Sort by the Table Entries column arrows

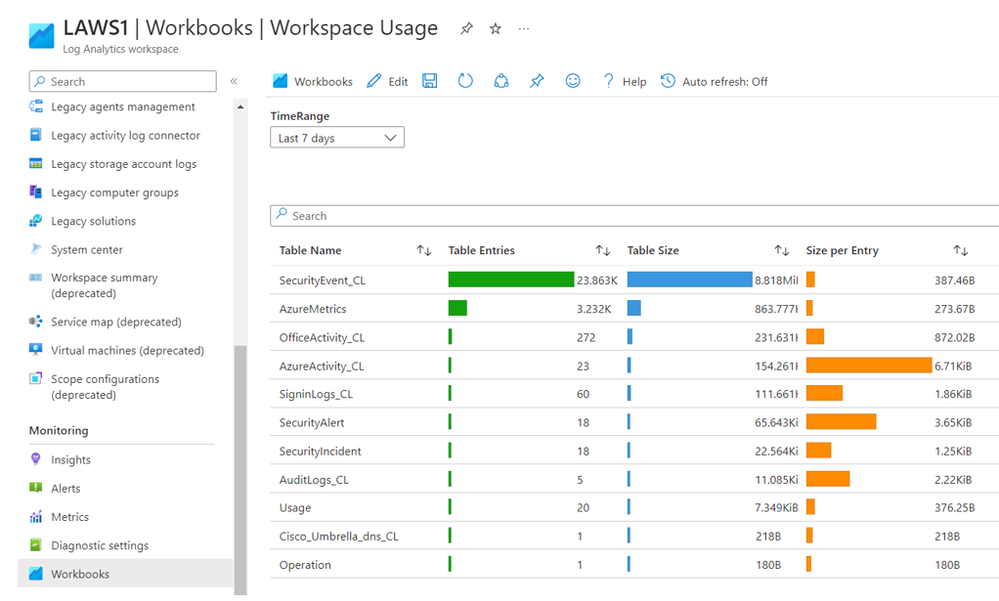[603, 250]
